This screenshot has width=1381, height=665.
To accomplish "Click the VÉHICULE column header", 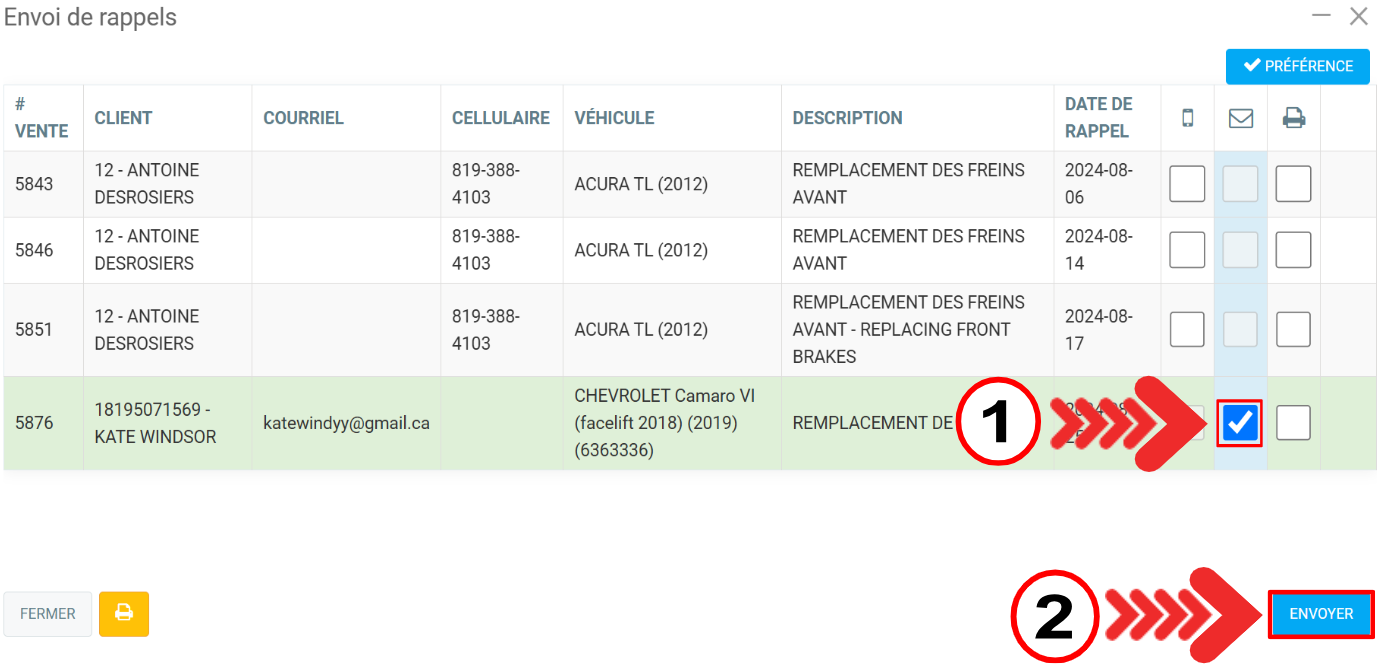I will click(614, 118).
